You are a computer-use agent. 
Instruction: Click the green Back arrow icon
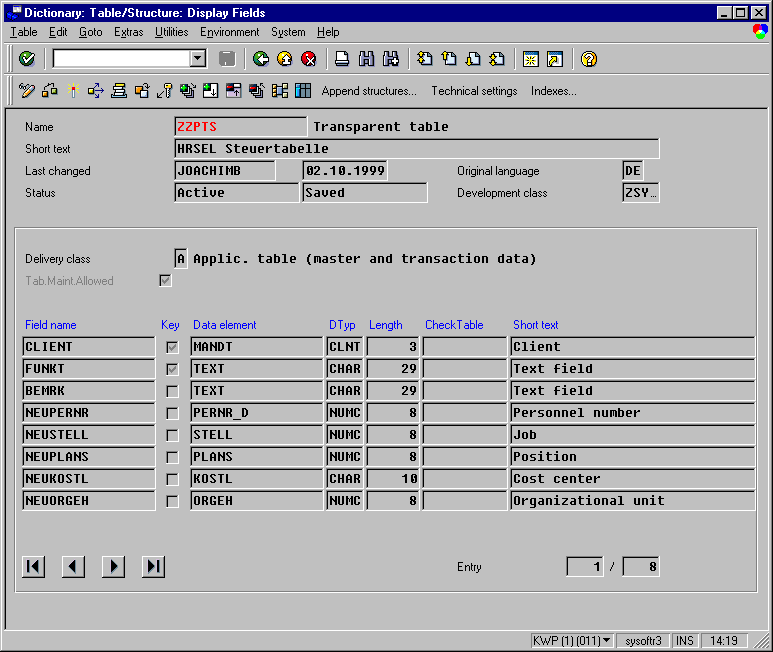click(261, 59)
